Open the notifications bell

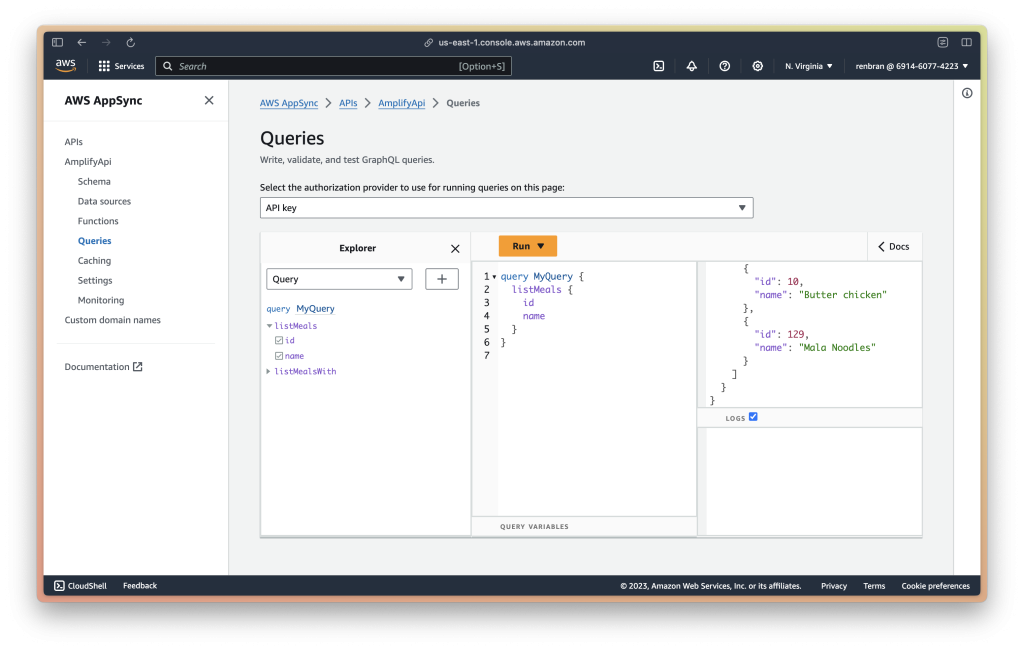(691, 65)
